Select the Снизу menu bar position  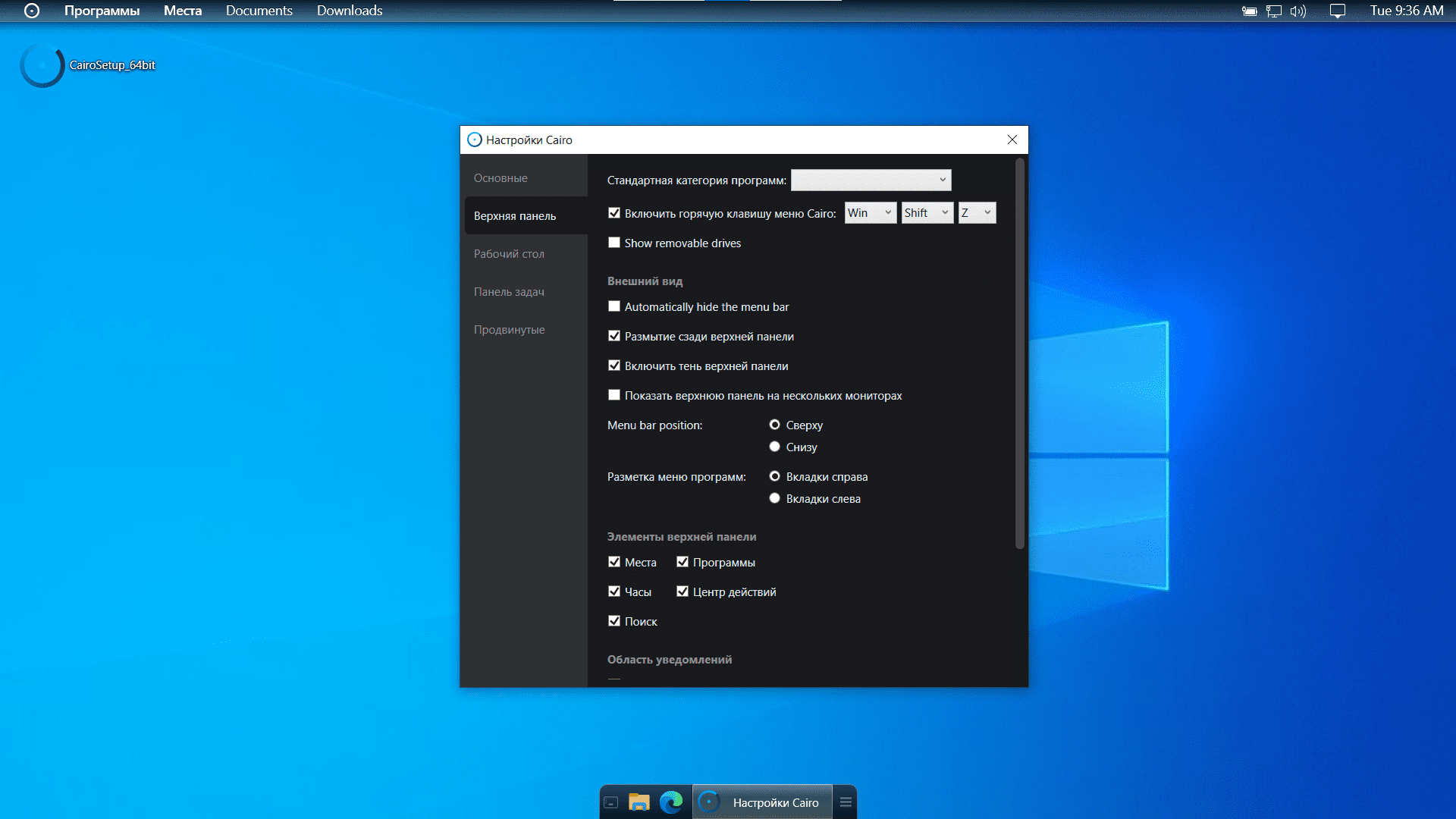(x=774, y=447)
